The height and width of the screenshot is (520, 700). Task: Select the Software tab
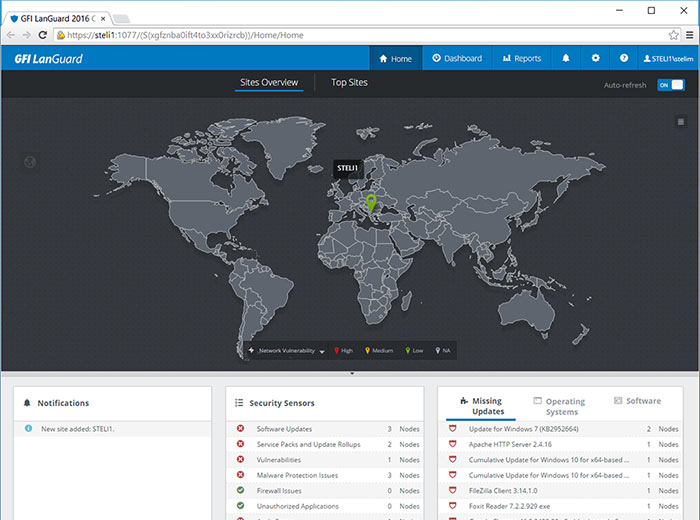click(637, 401)
